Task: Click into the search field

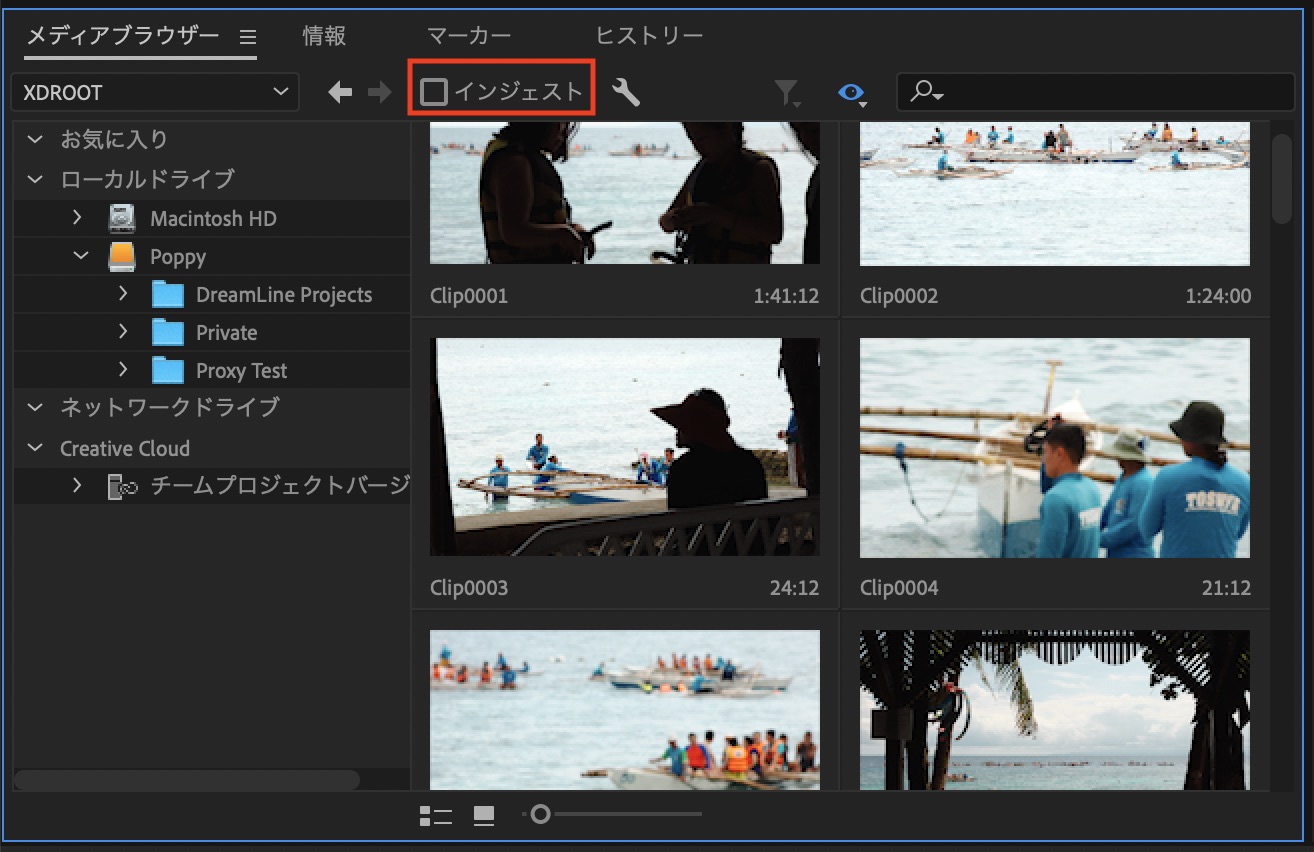Action: (x=1096, y=92)
